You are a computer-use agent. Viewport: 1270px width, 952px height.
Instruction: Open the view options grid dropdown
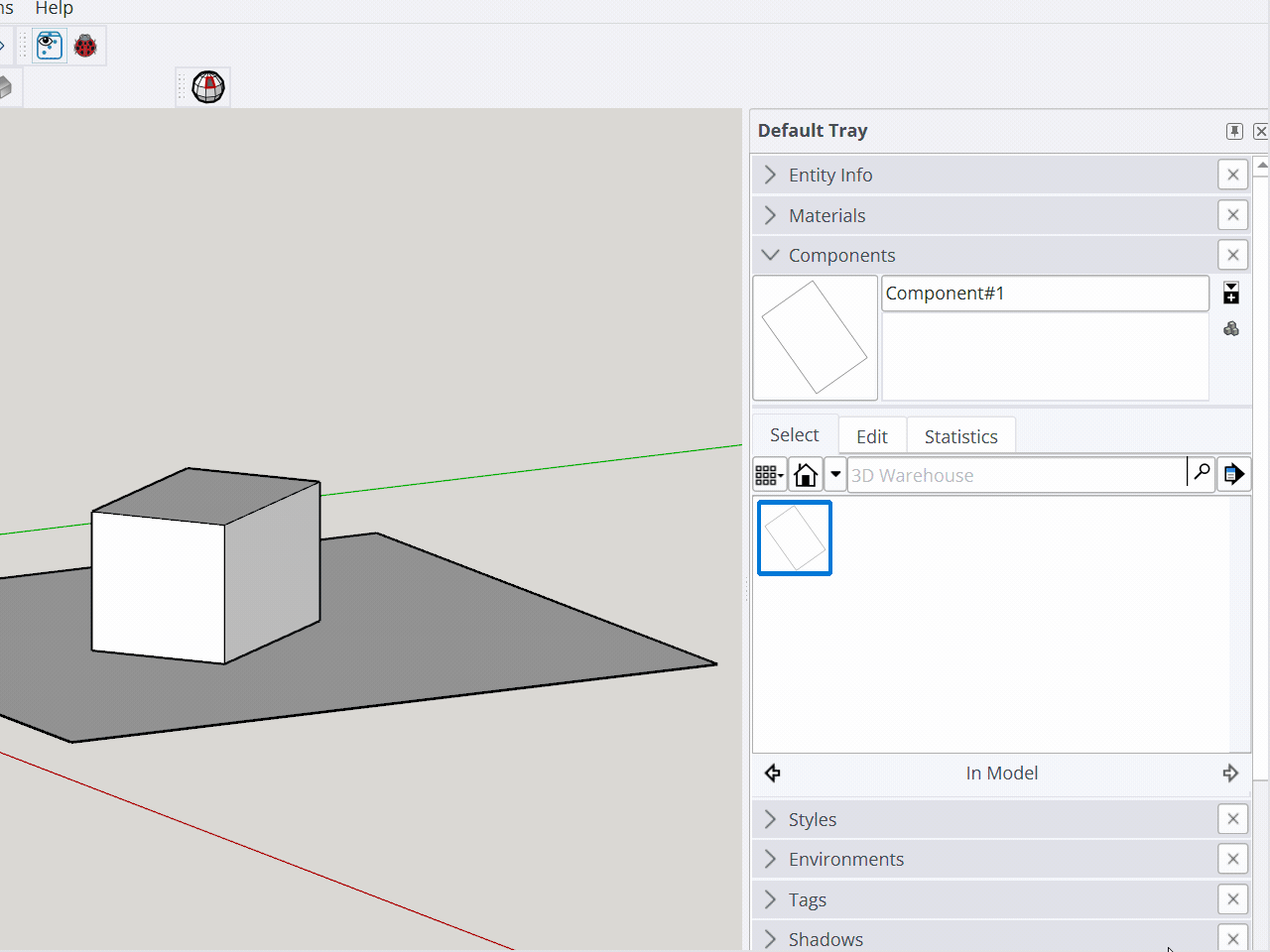coord(770,475)
